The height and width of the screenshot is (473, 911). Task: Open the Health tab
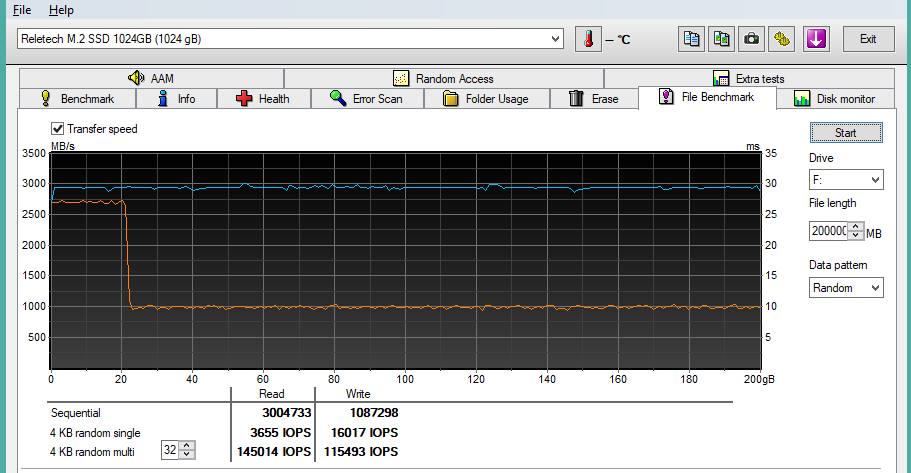point(264,99)
